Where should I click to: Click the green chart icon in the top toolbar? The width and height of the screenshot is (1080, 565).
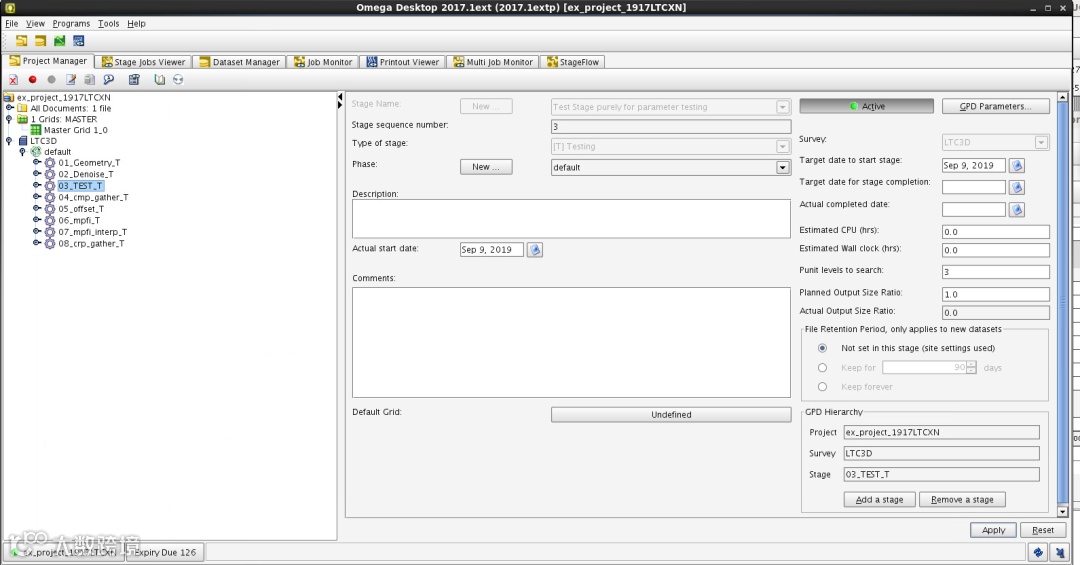tap(59, 41)
